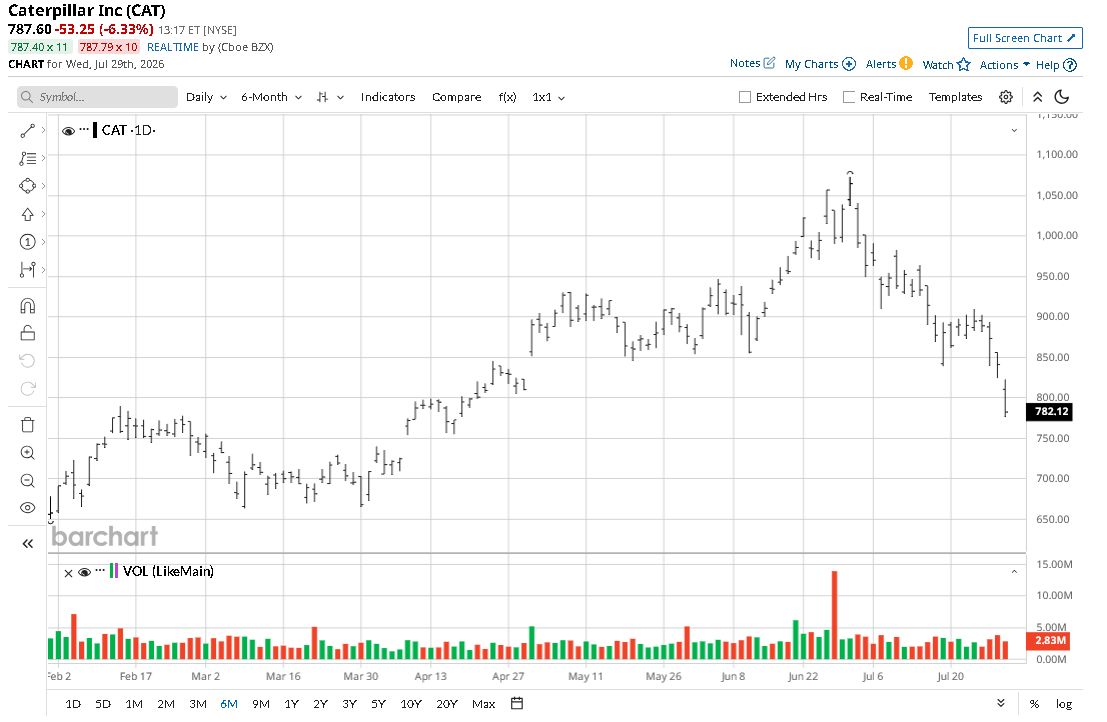The height and width of the screenshot is (722, 1107).
Task: Toggle the lock drawings icon
Action: [28, 332]
